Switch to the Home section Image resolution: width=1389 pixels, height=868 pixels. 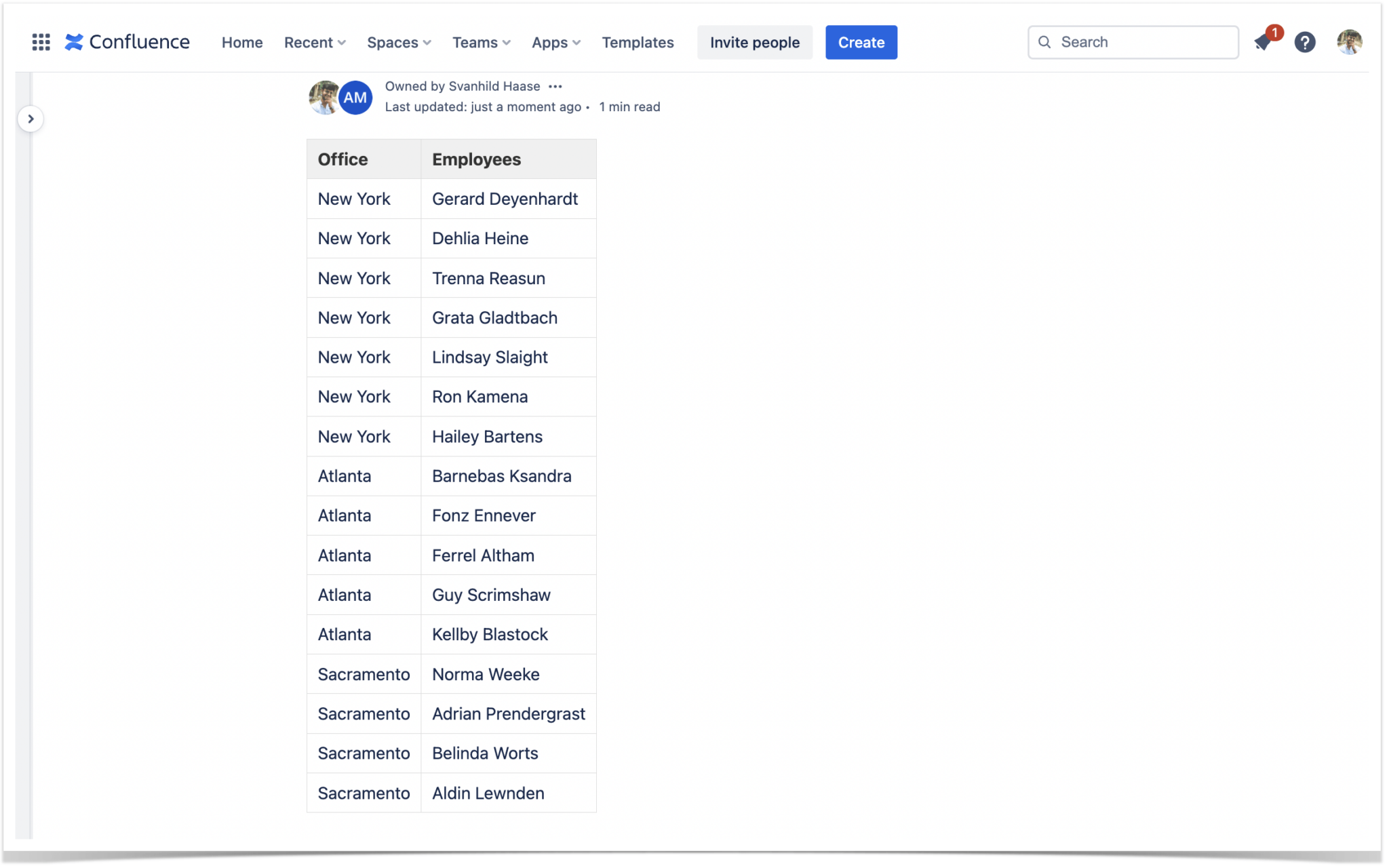pos(241,42)
